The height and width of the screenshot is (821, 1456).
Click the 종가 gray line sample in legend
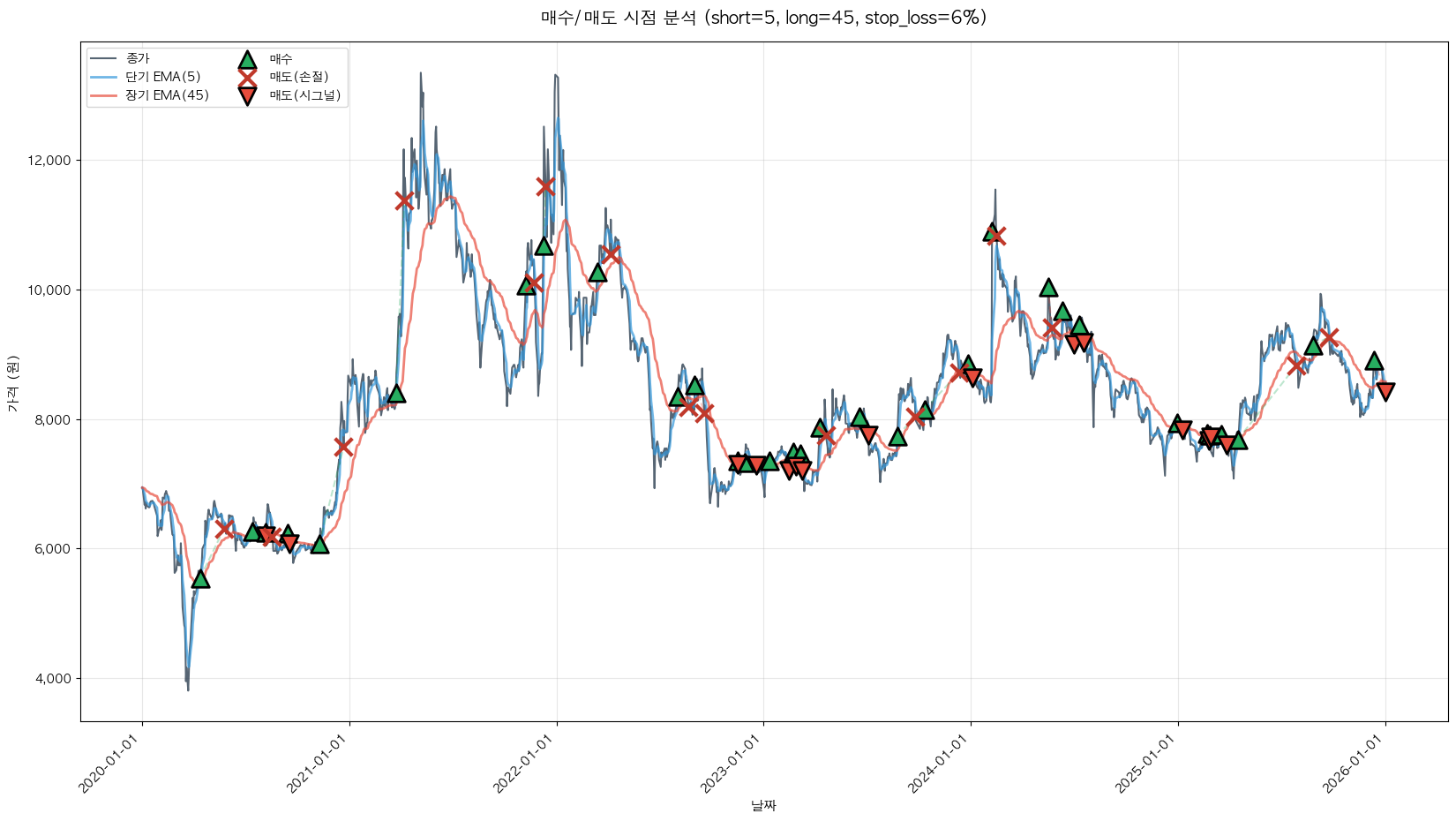click(x=103, y=59)
